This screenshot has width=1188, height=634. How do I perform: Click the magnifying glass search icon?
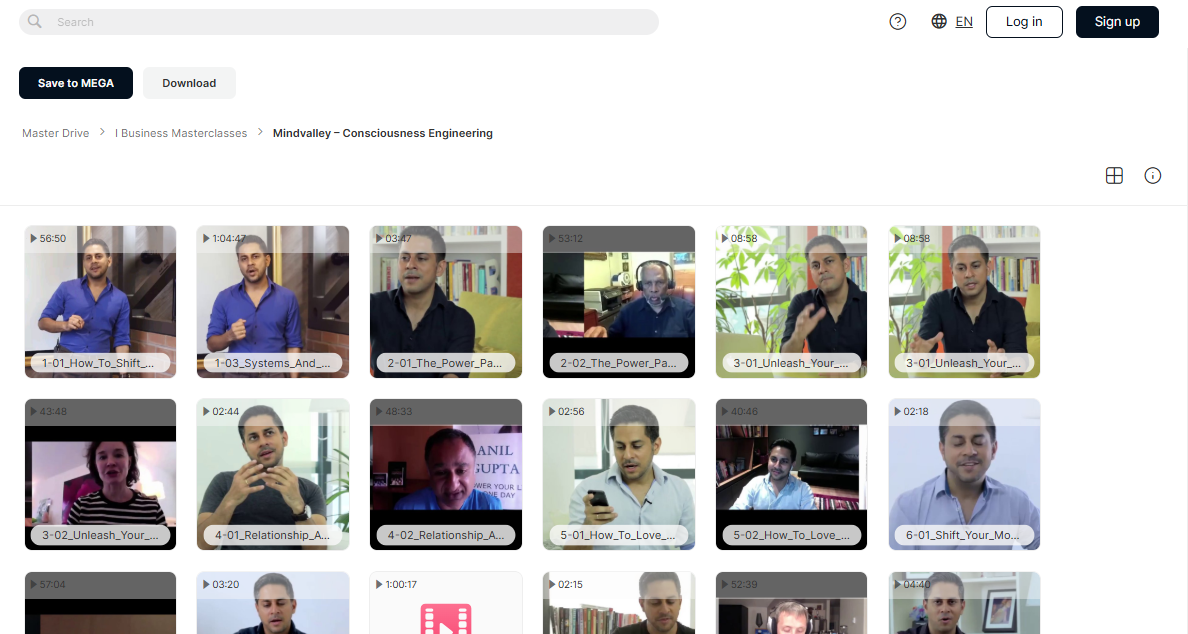click(35, 22)
